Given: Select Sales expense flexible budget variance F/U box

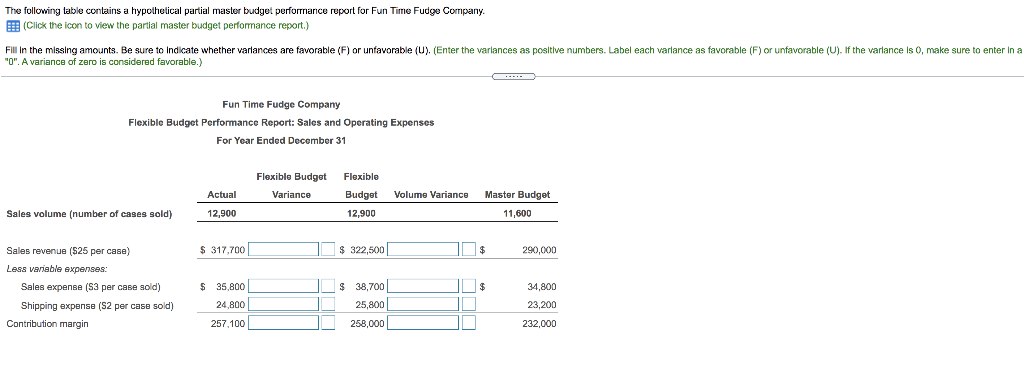Looking at the screenshot, I should click(x=328, y=286).
